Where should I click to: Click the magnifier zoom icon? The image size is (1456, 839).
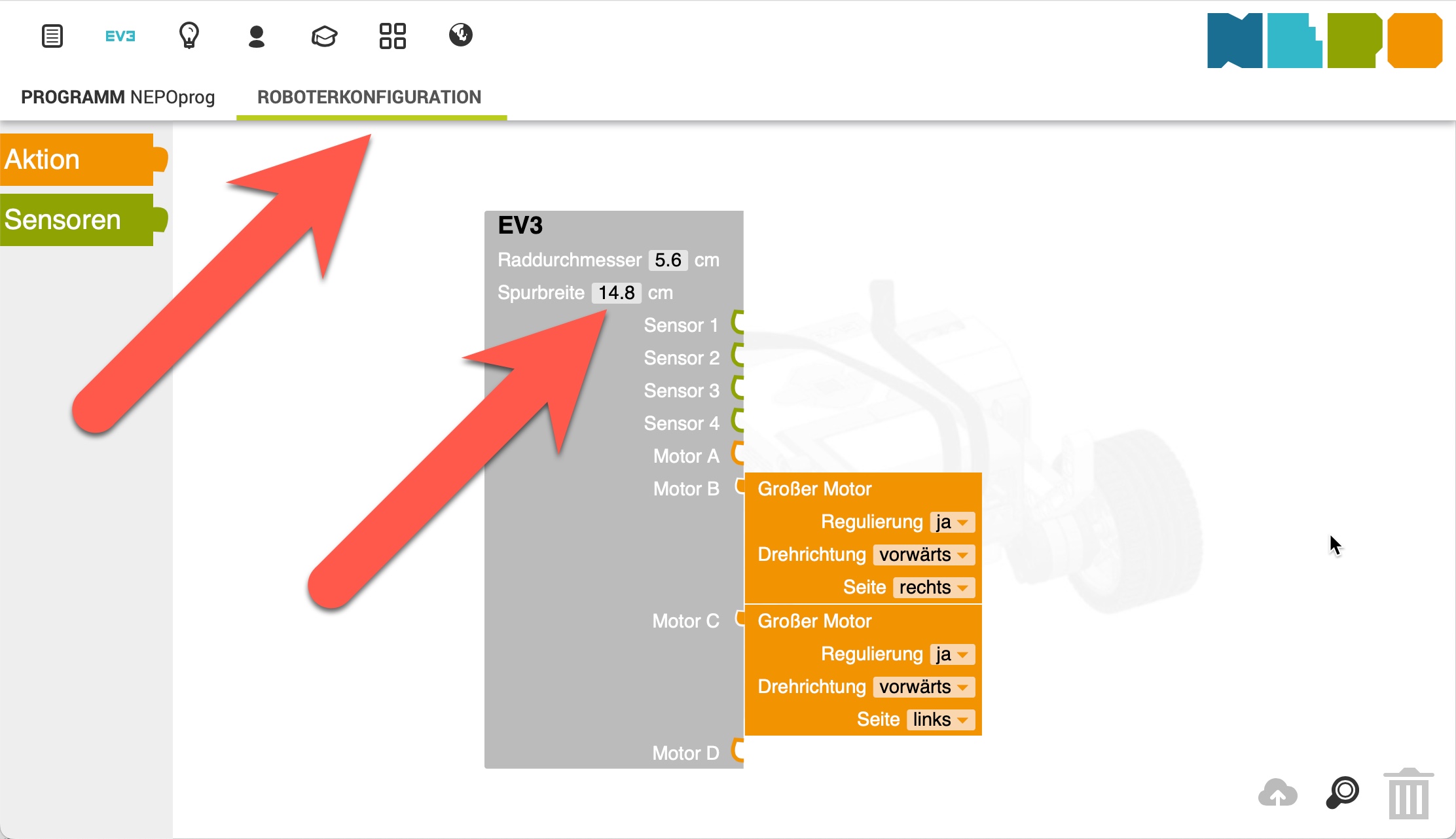1343,793
